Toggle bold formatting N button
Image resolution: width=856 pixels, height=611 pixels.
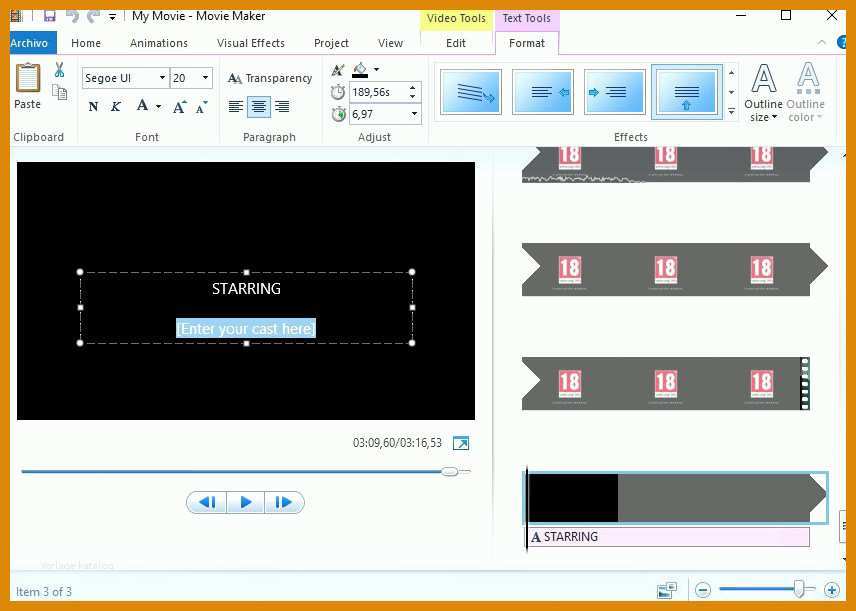coord(93,106)
